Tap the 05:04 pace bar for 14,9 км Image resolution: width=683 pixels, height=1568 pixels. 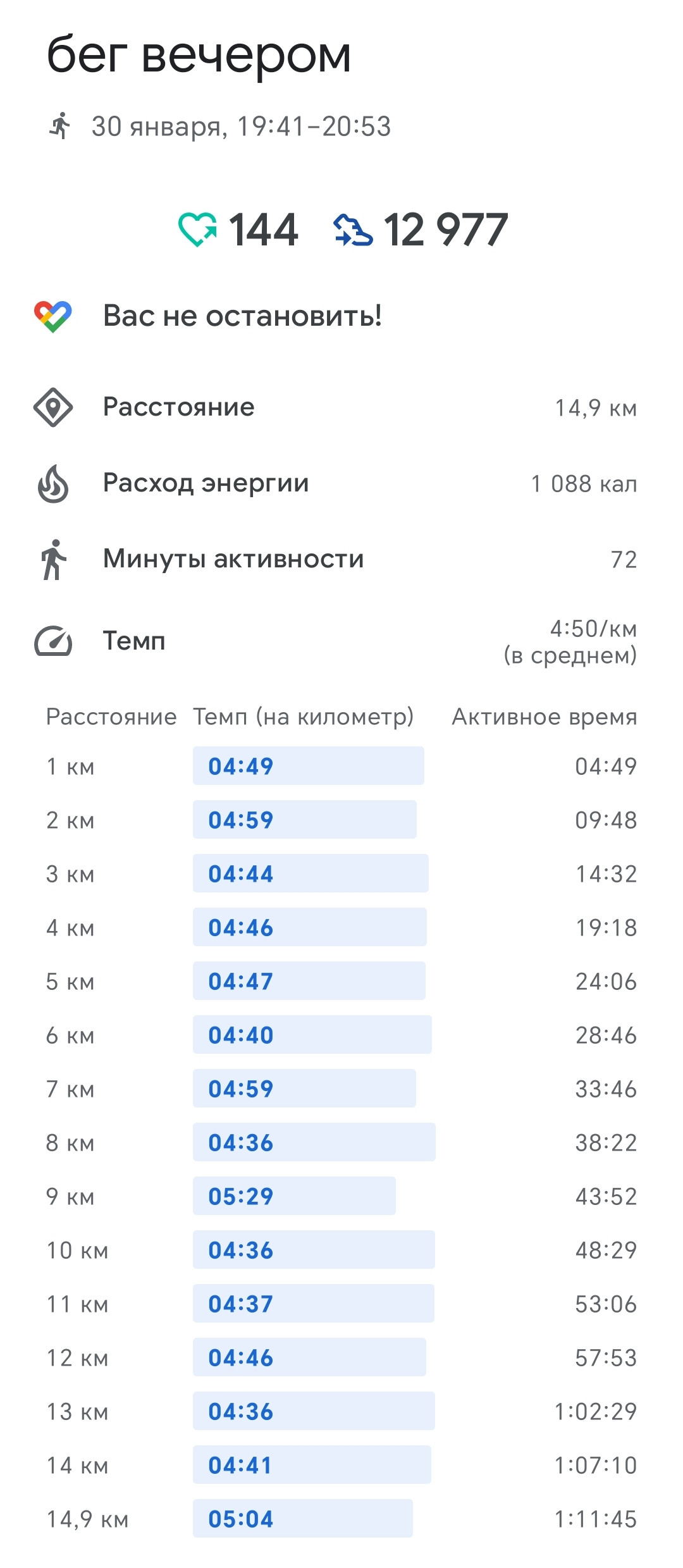(303, 1519)
